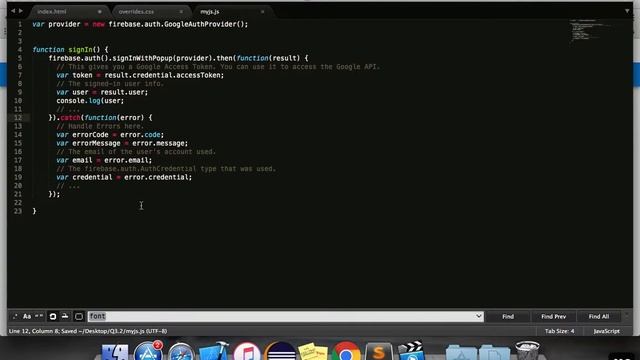
Task: Open the clapperboard video app in dock
Action: point(411,351)
